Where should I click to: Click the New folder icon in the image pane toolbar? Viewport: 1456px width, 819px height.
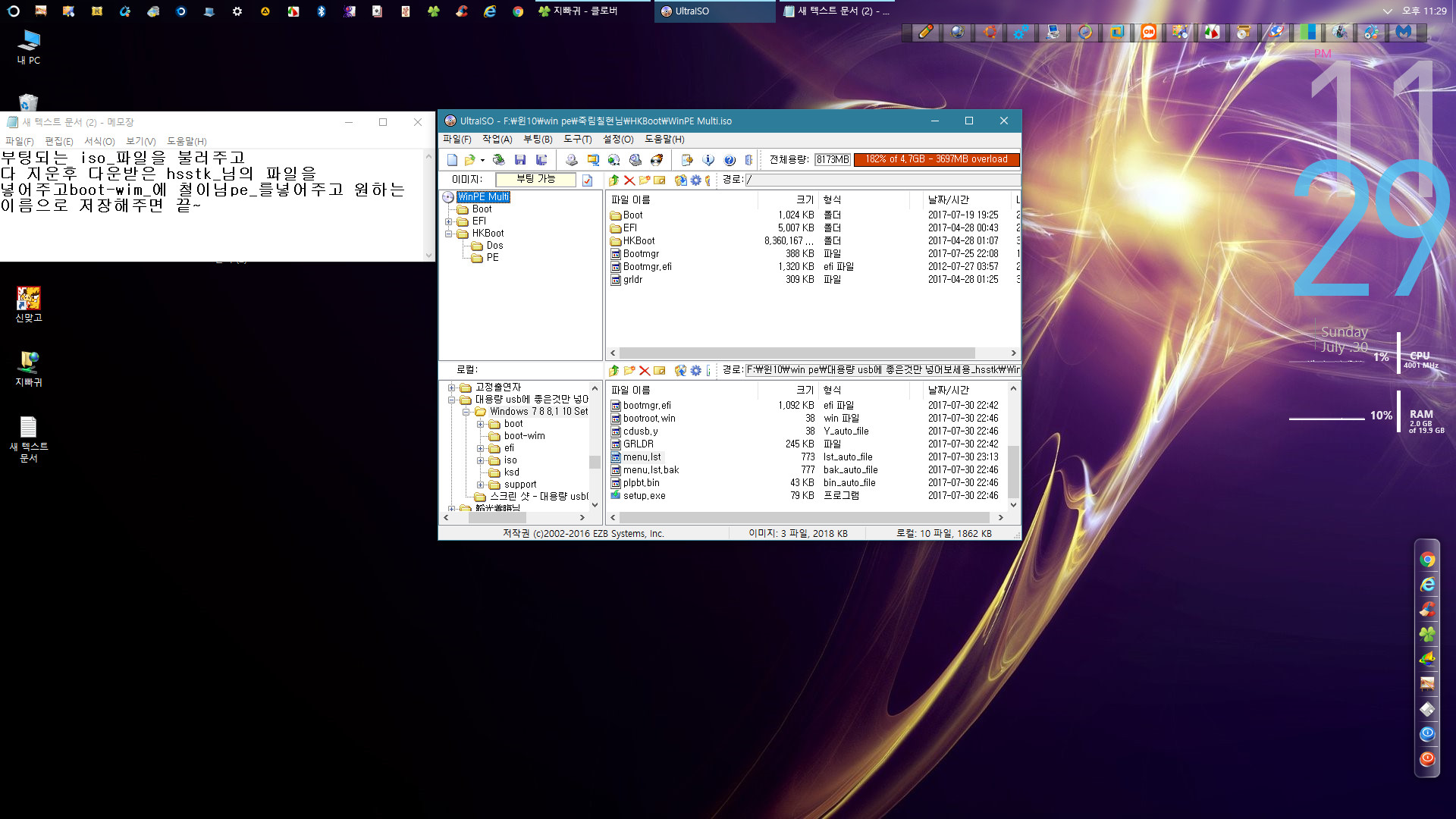644,180
